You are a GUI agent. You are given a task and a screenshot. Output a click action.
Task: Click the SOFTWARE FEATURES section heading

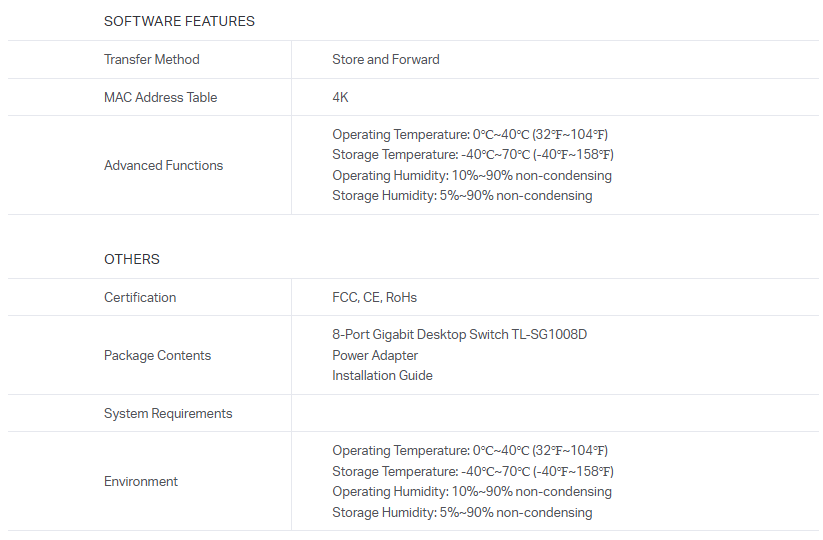coord(179,21)
